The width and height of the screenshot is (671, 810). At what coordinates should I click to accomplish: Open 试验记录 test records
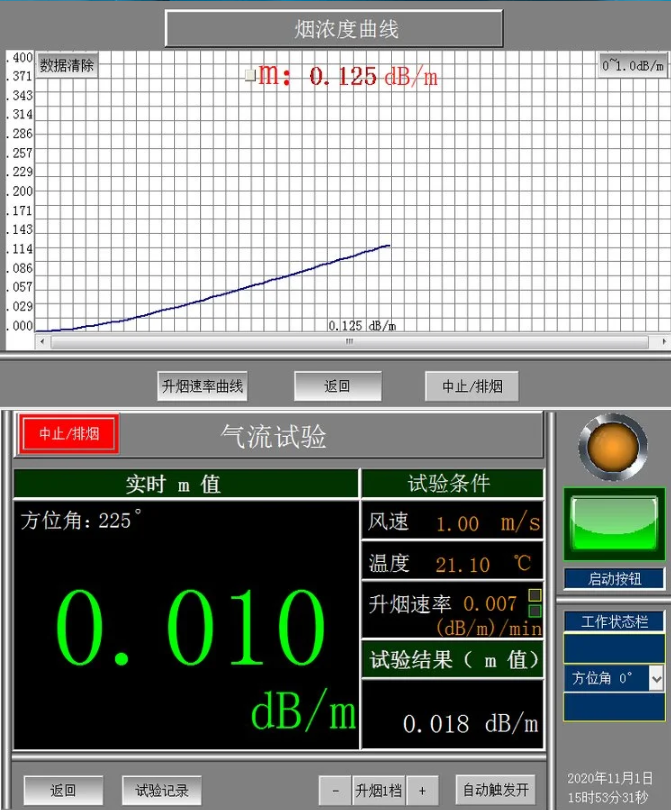(162, 790)
